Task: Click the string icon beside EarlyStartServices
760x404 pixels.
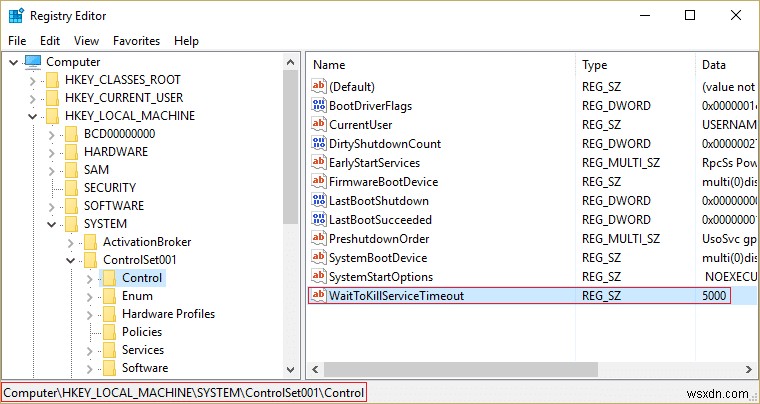Action: coord(319,162)
